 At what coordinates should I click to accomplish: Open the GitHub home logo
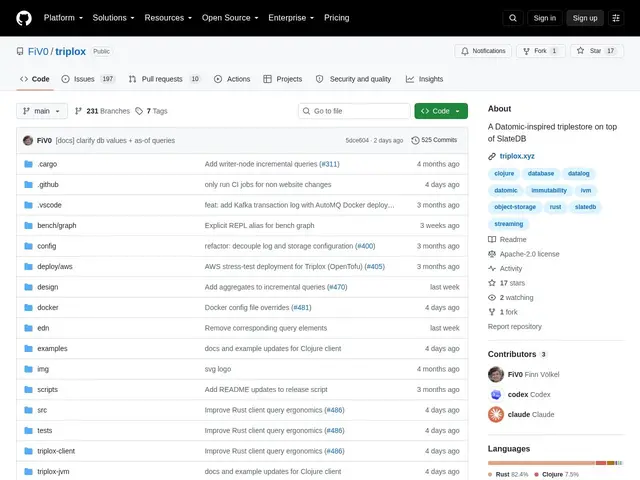pyautogui.click(x=24, y=18)
